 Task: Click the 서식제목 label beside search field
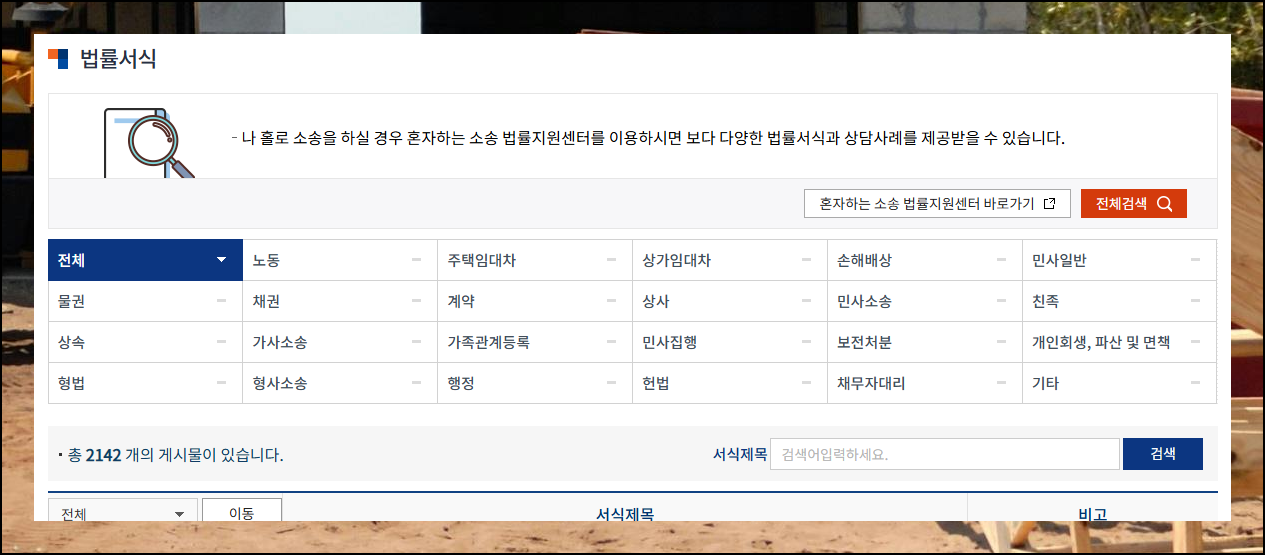click(x=739, y=454)
